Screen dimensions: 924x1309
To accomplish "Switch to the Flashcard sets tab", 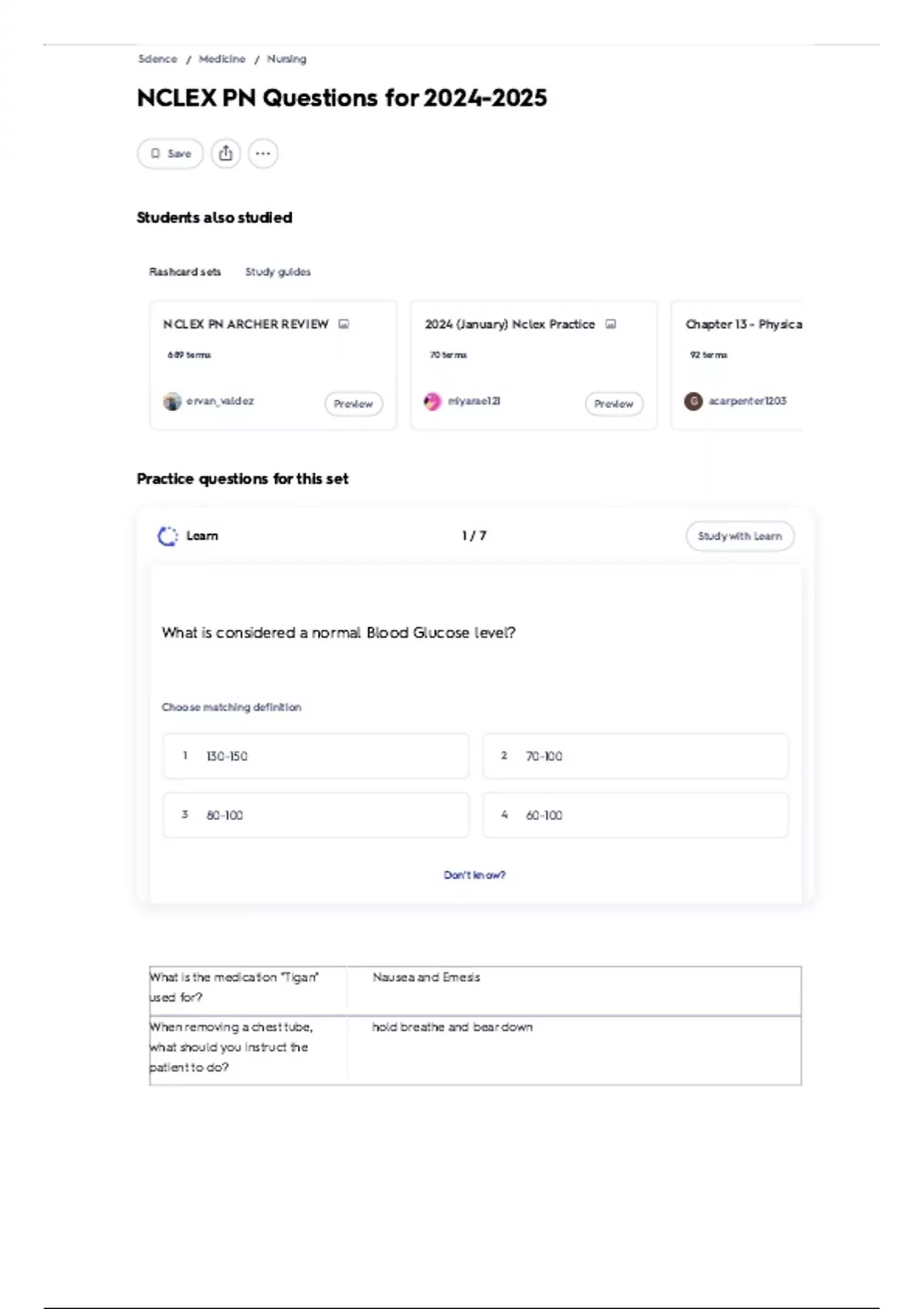I will tap(185, 272).
